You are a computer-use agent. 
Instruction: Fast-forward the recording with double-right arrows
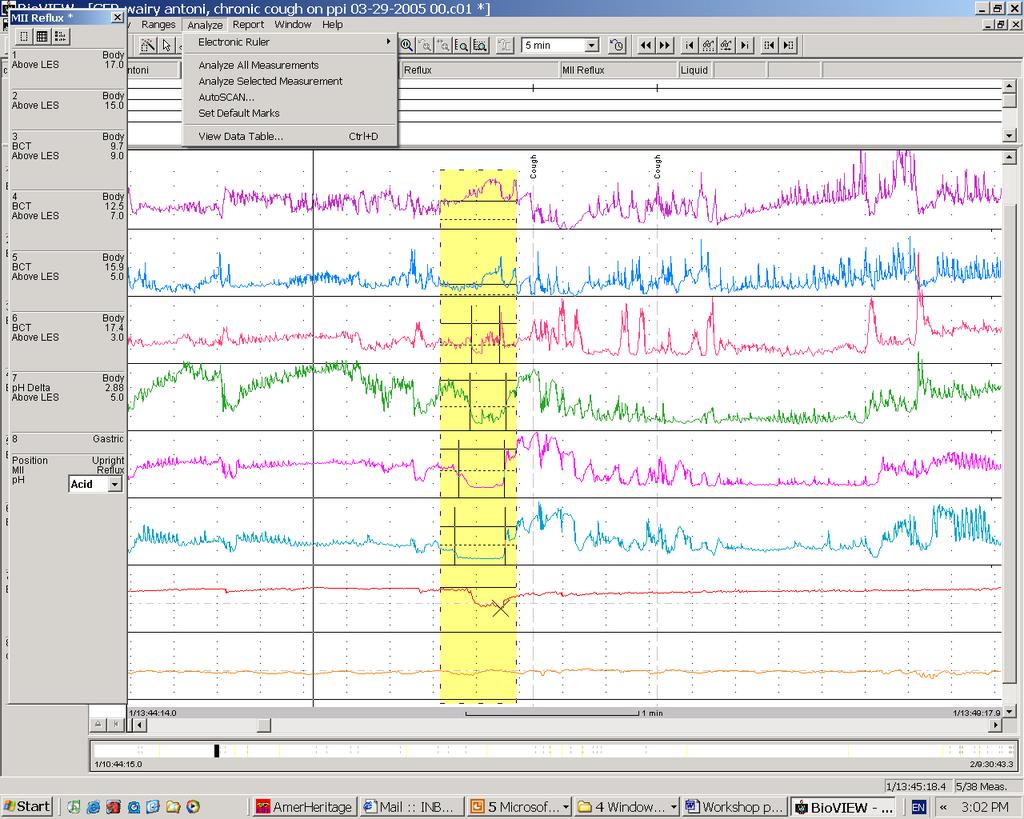click(664, 45)
